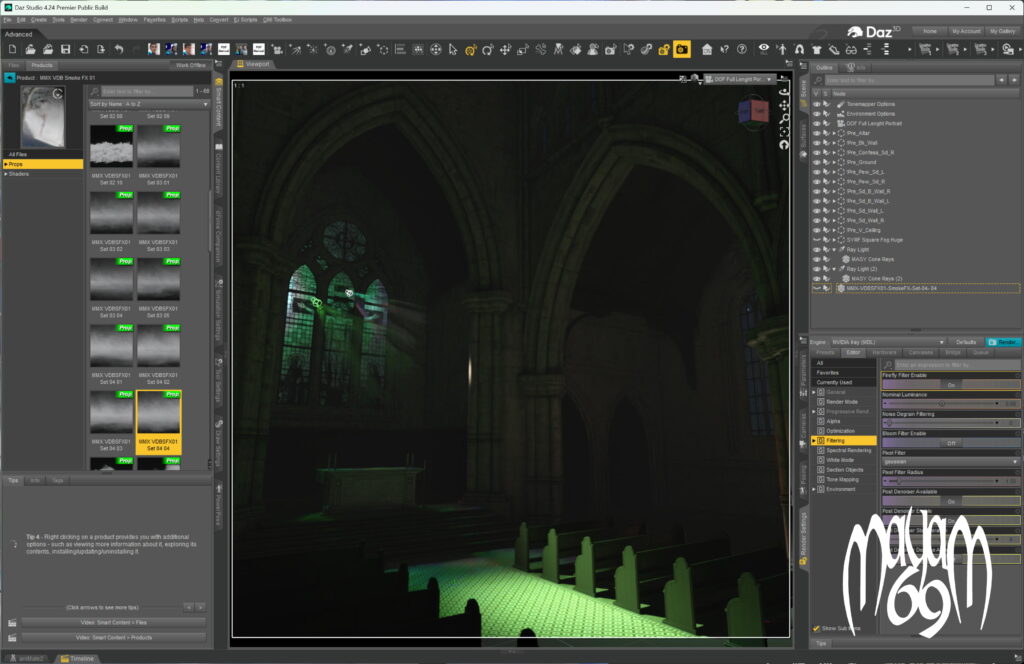Select the Node Selection arrow tool

[453, 50]
